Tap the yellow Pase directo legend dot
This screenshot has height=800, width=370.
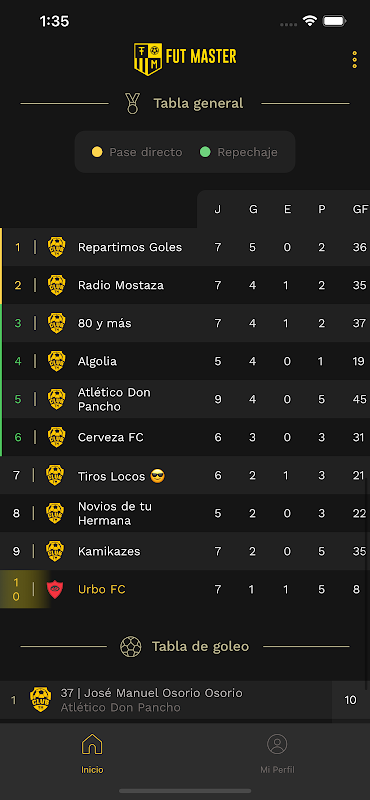coord(97,152)
